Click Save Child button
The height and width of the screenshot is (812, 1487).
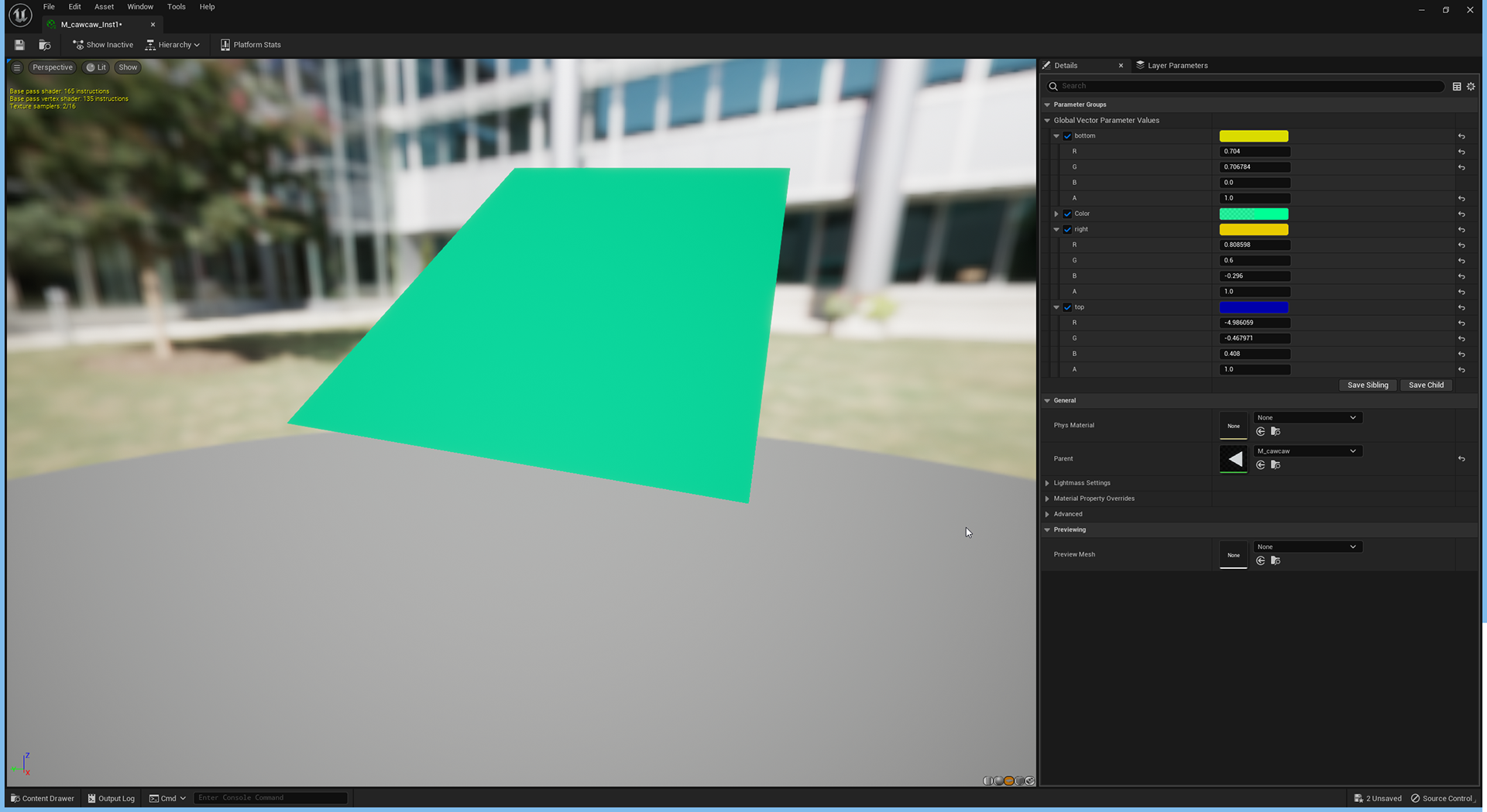1426,385
